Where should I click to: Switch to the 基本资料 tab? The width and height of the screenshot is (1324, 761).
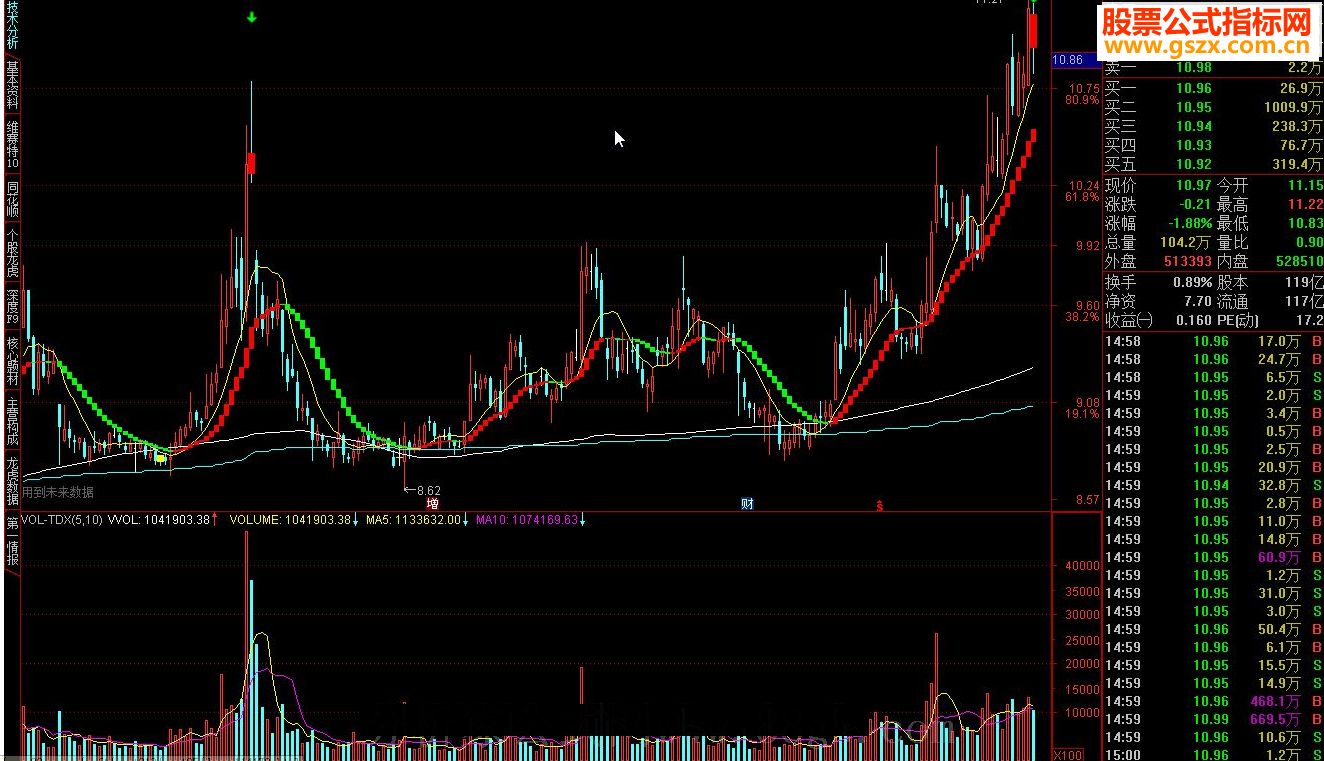coord(12,84)
